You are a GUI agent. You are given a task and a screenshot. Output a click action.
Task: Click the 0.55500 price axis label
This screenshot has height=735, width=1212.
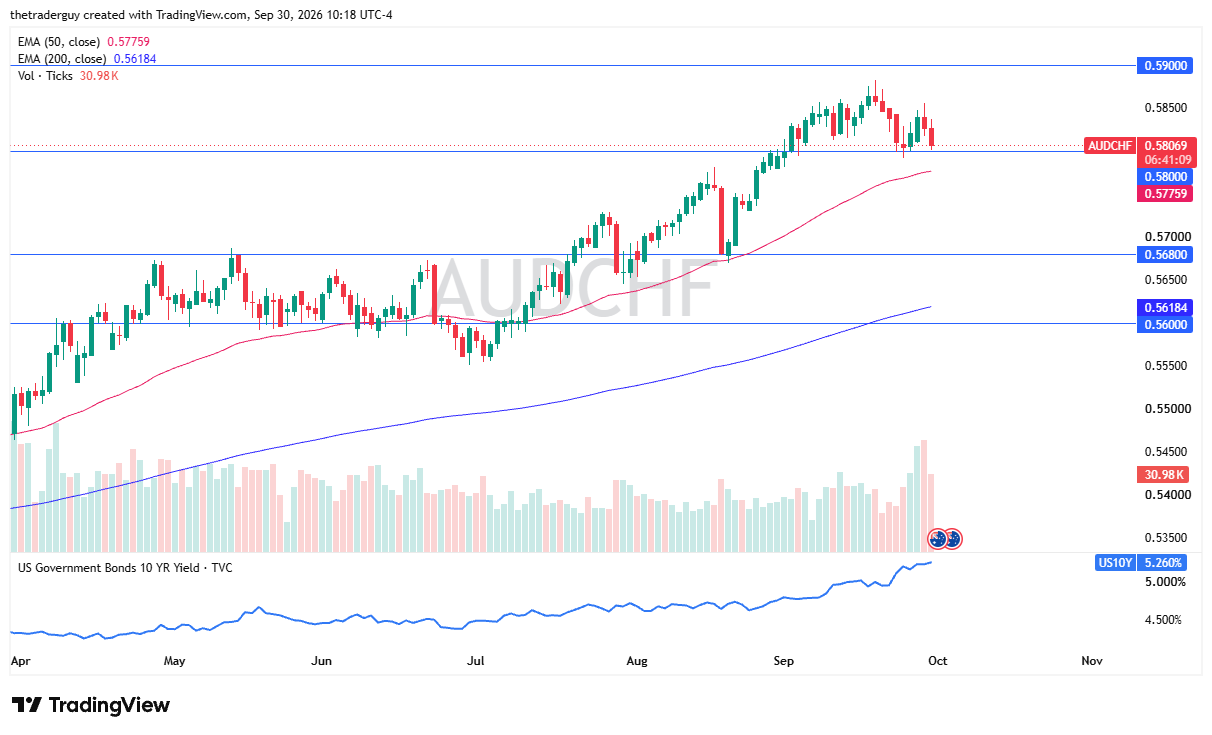pos(1165,366)
